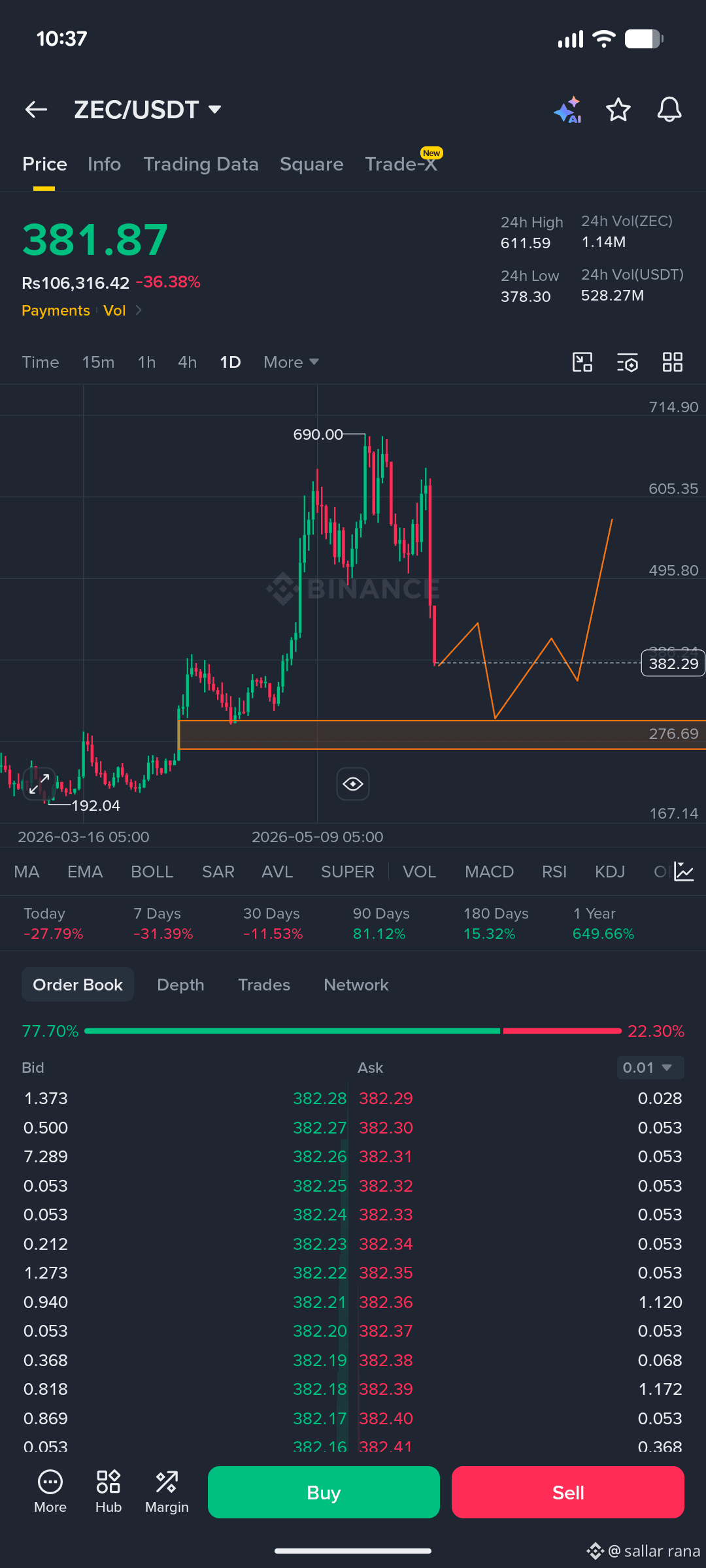This screenshot has height=1568, width=706.
Task: Tap the bid/ask ratio bar
Action: [x=353, y=1031]
